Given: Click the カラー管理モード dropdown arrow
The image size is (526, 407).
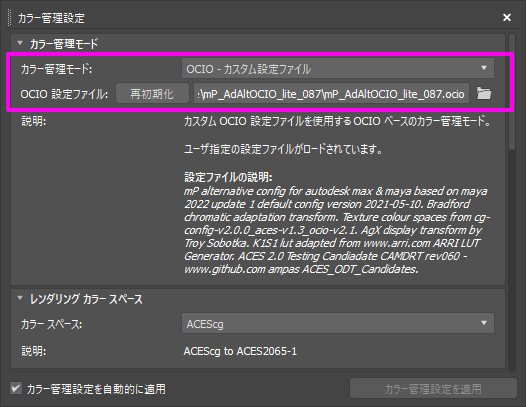Looking at the screenshot, I should (x=484, y=68).
